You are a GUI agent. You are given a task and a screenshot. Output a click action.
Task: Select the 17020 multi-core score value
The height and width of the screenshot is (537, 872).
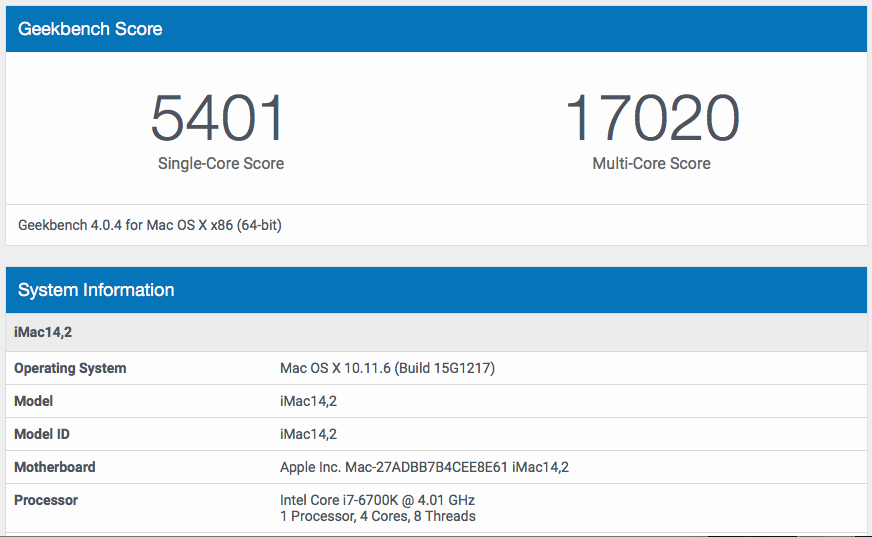coord(651,118)
